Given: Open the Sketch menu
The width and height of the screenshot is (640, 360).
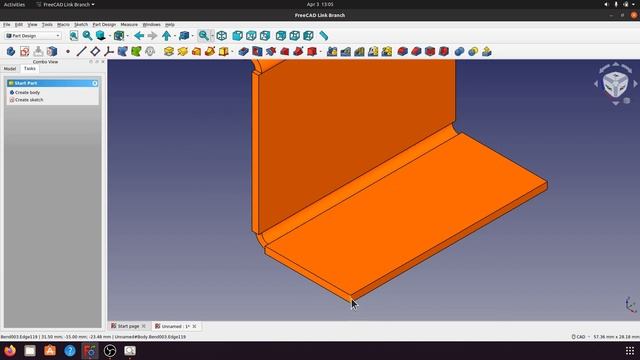Looking at the screenshot, I should 81,24.
